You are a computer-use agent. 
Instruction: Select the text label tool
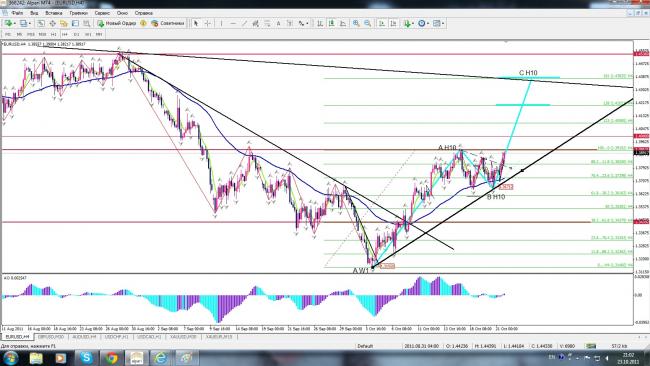tap(278, 24)
